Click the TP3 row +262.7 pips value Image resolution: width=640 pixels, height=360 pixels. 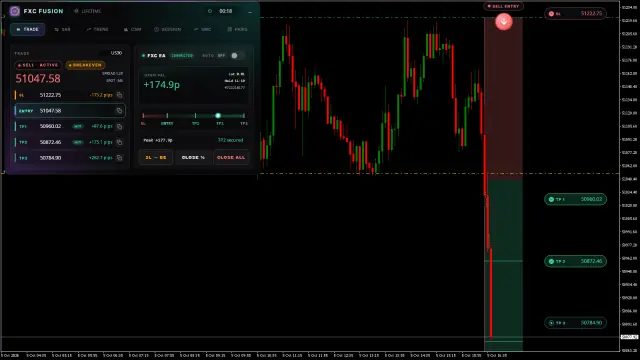[x=100, y=158]
